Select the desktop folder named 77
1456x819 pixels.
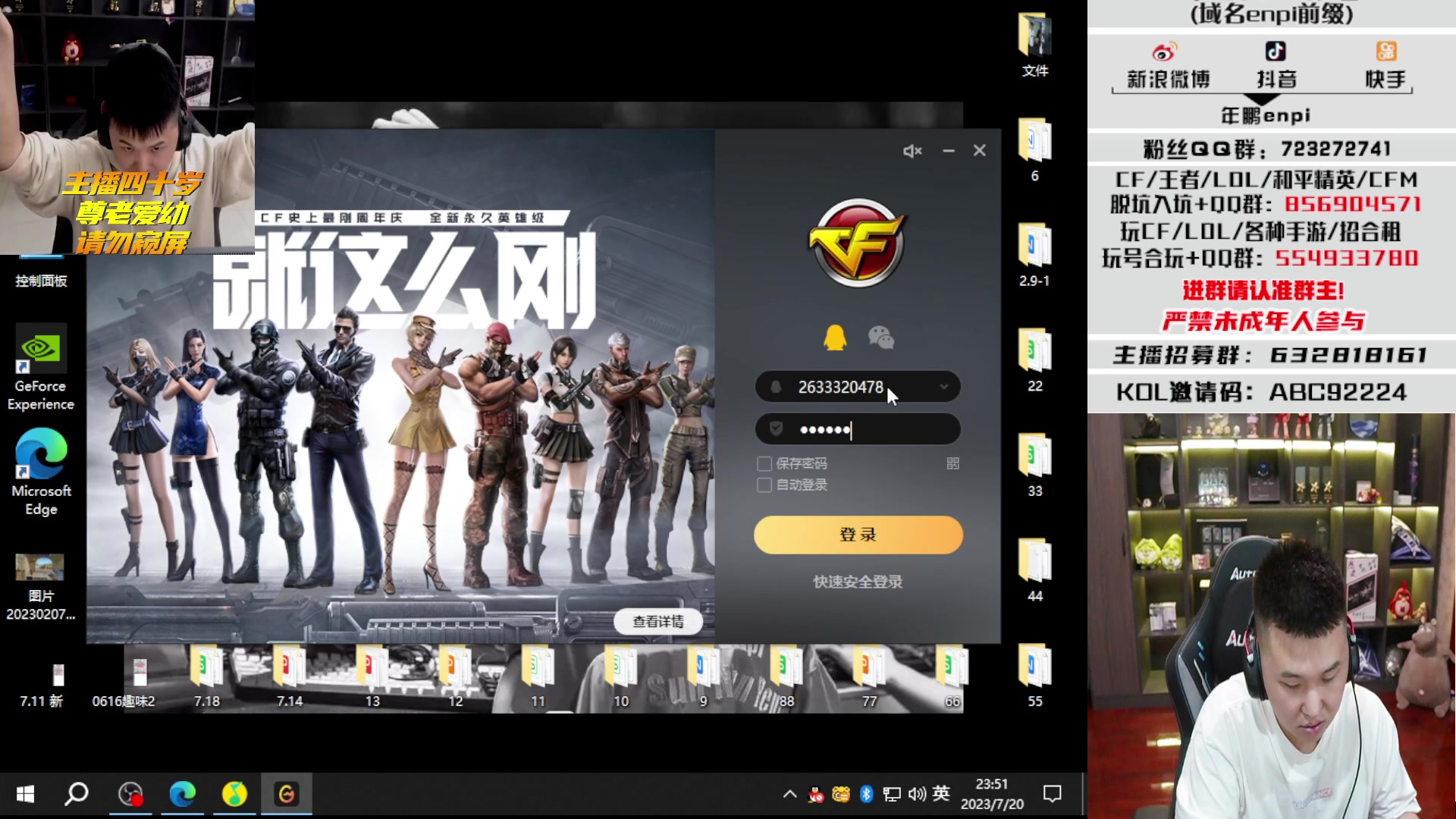(870, 676)
